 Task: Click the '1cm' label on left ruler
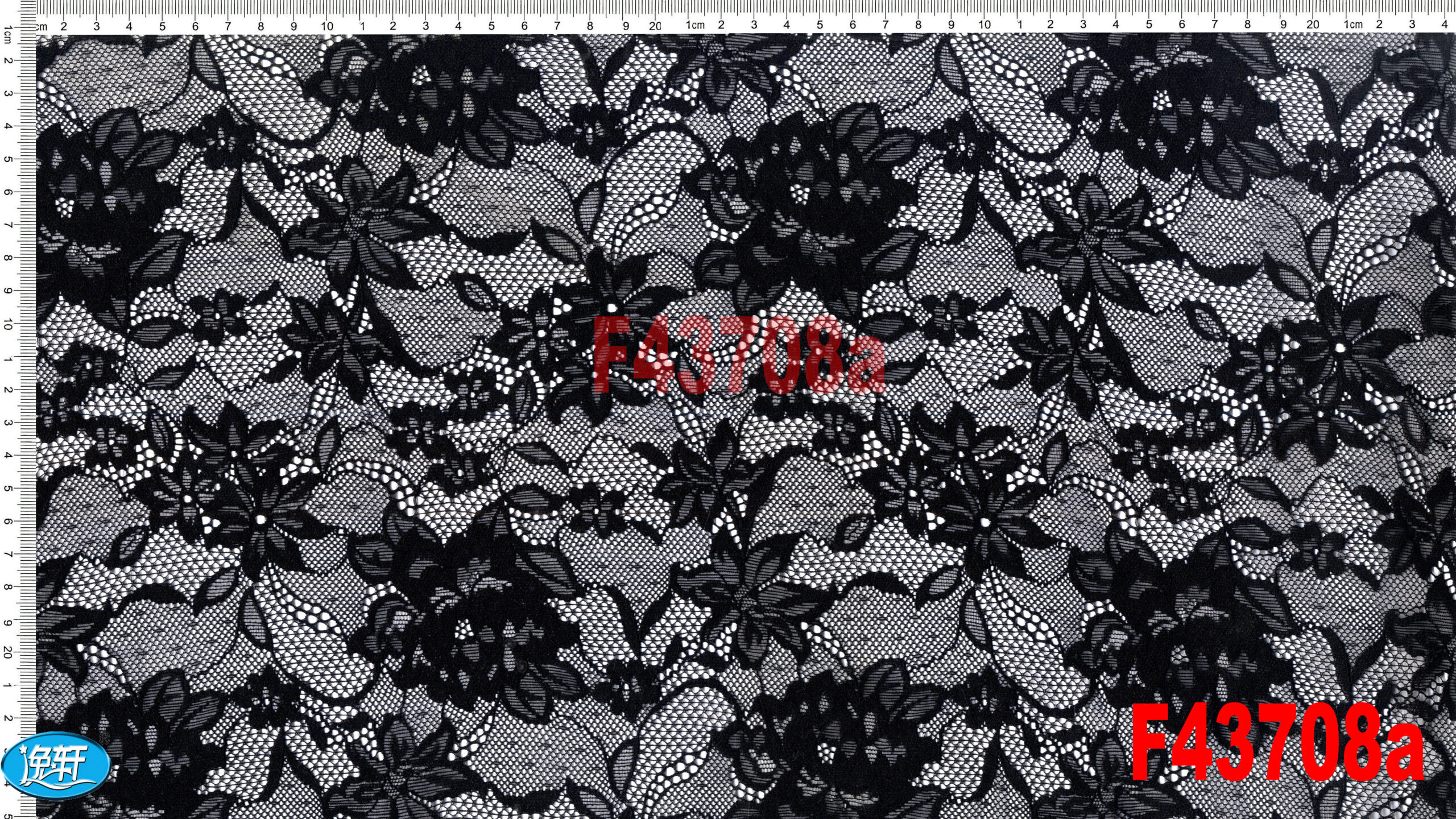(7, 34)
